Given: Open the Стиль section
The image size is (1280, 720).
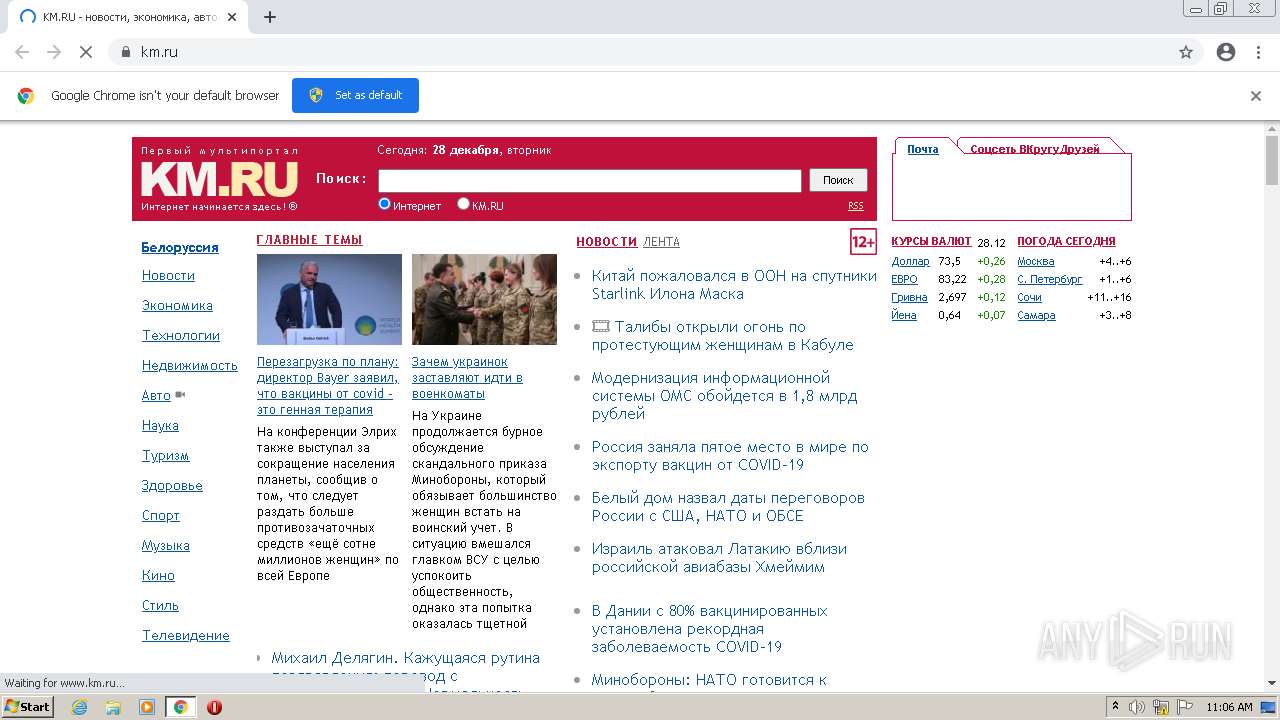Looking at the screenshot, I should (160, 605).
